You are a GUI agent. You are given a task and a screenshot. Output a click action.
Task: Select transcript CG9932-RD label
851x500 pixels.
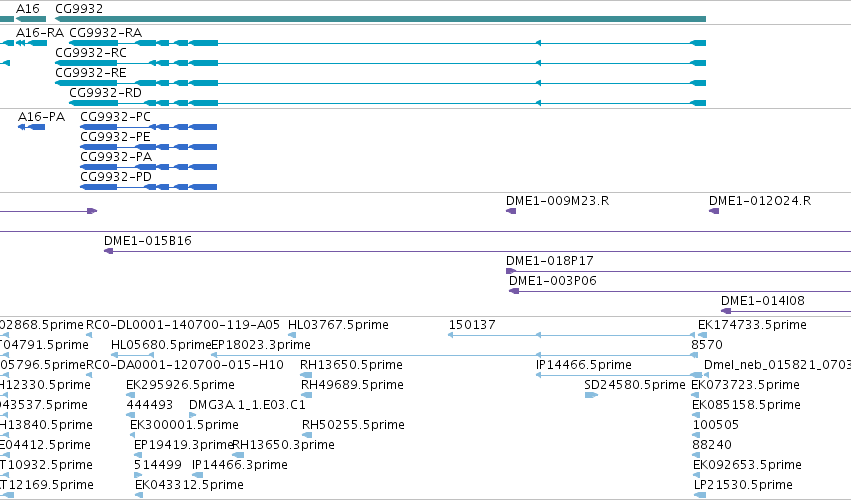point(105,93)
